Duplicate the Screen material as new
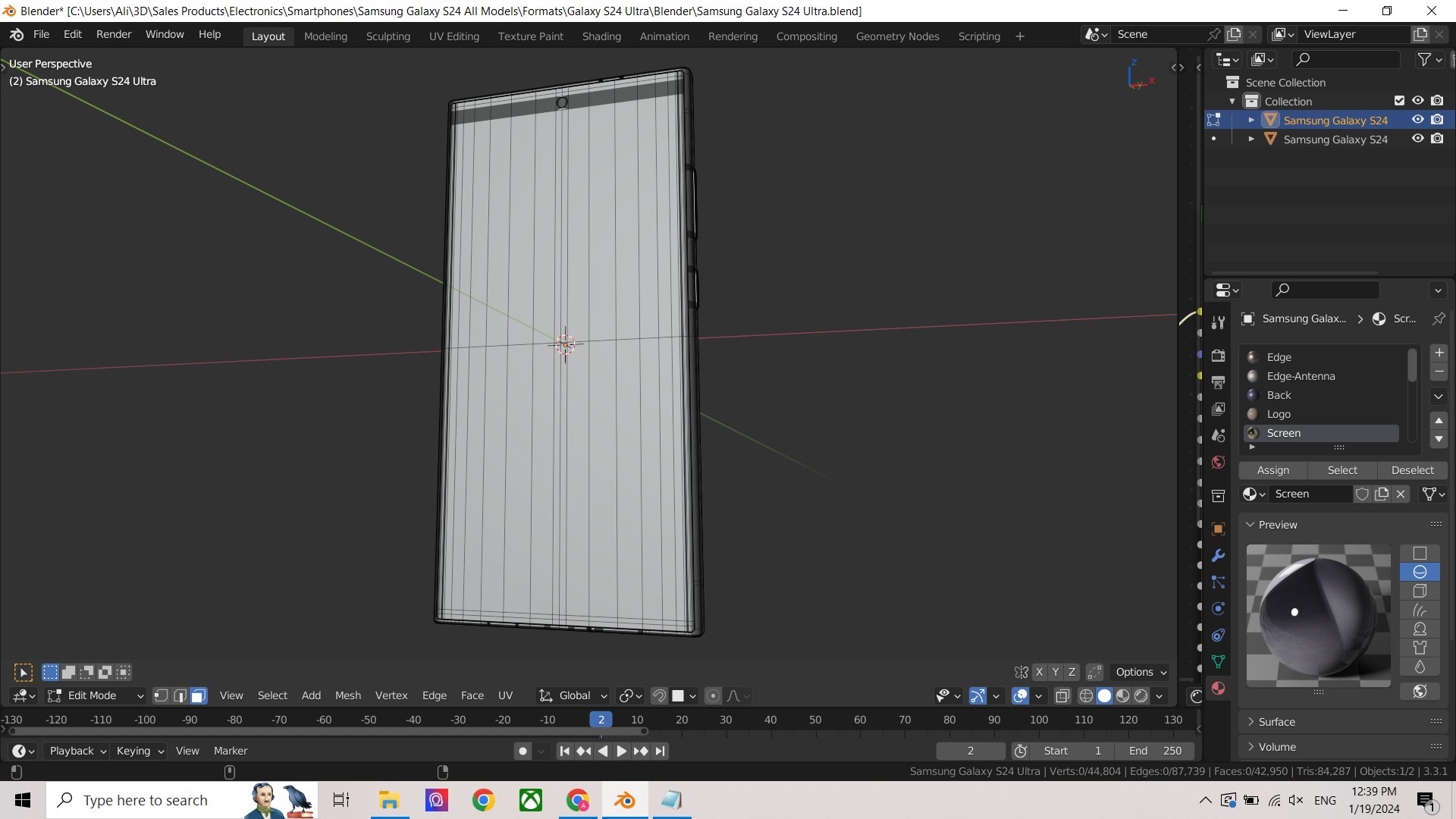Image resolution: width=1456 pixels, height=819 pixels. pos(1382,494)
